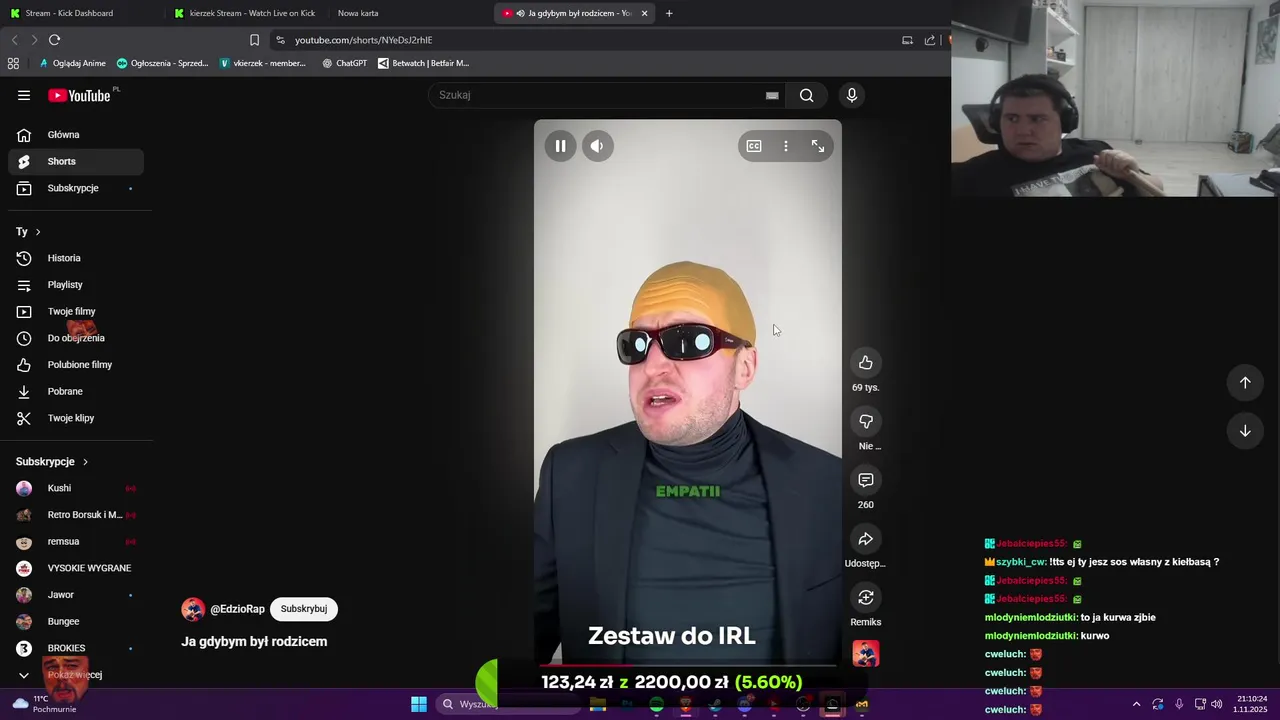Open the YouTube hamburger guide menu

(x=24, y=95)
